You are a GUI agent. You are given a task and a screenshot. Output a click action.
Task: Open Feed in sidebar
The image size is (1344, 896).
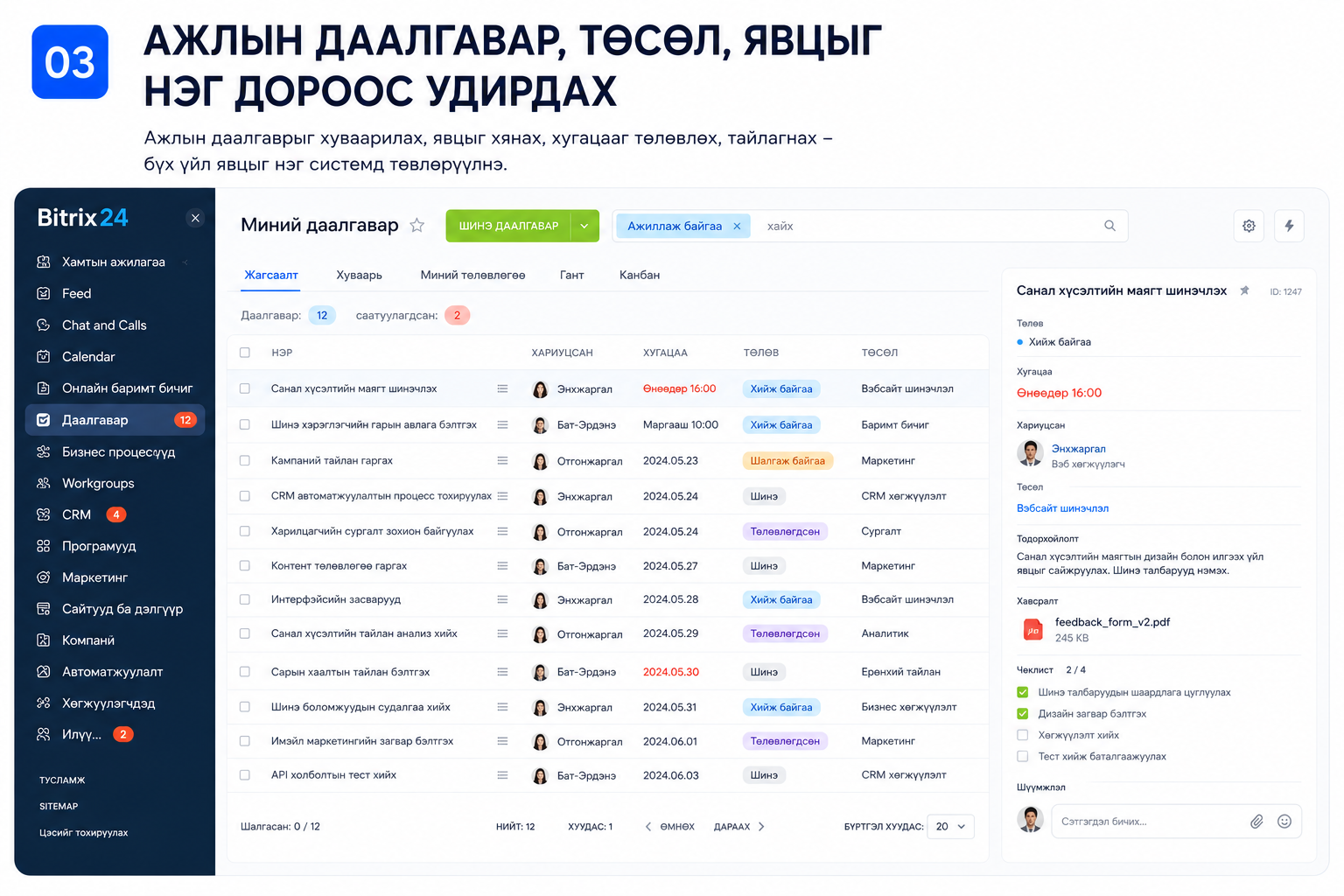click(x=76, y=294)
